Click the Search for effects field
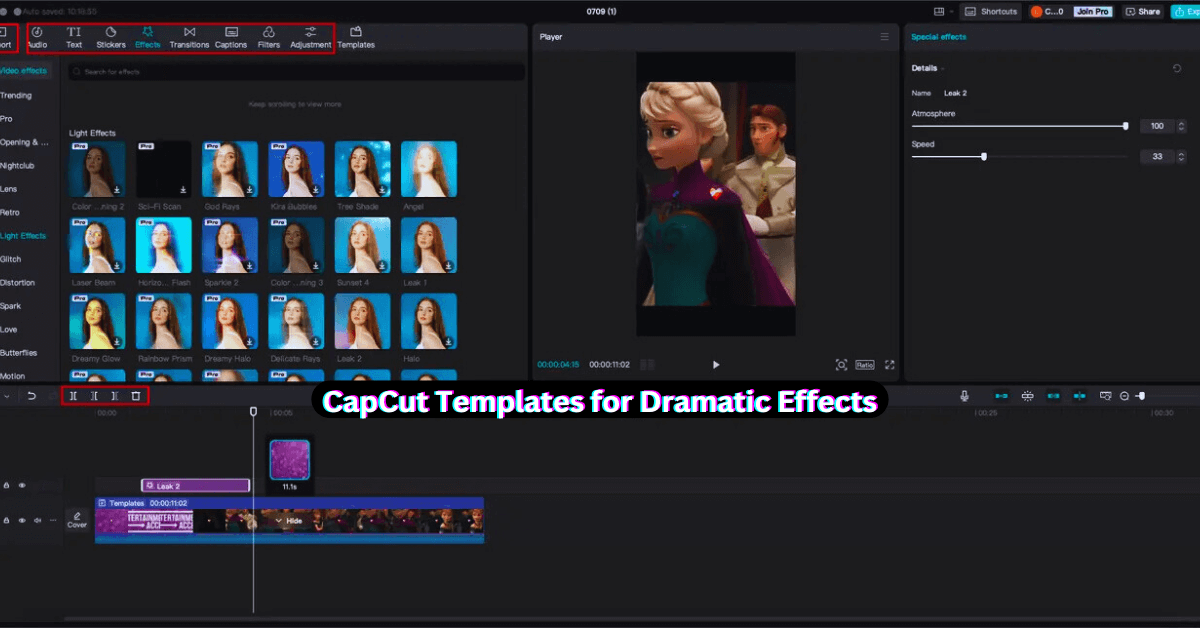The height and width of the screenshot is (628, 1200). pos(296,72)
